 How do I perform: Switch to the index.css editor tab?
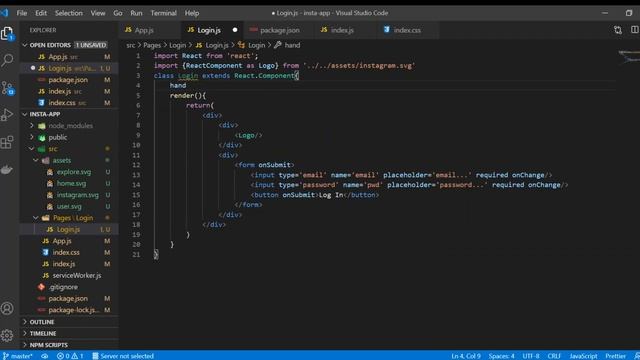coord(407,30)
